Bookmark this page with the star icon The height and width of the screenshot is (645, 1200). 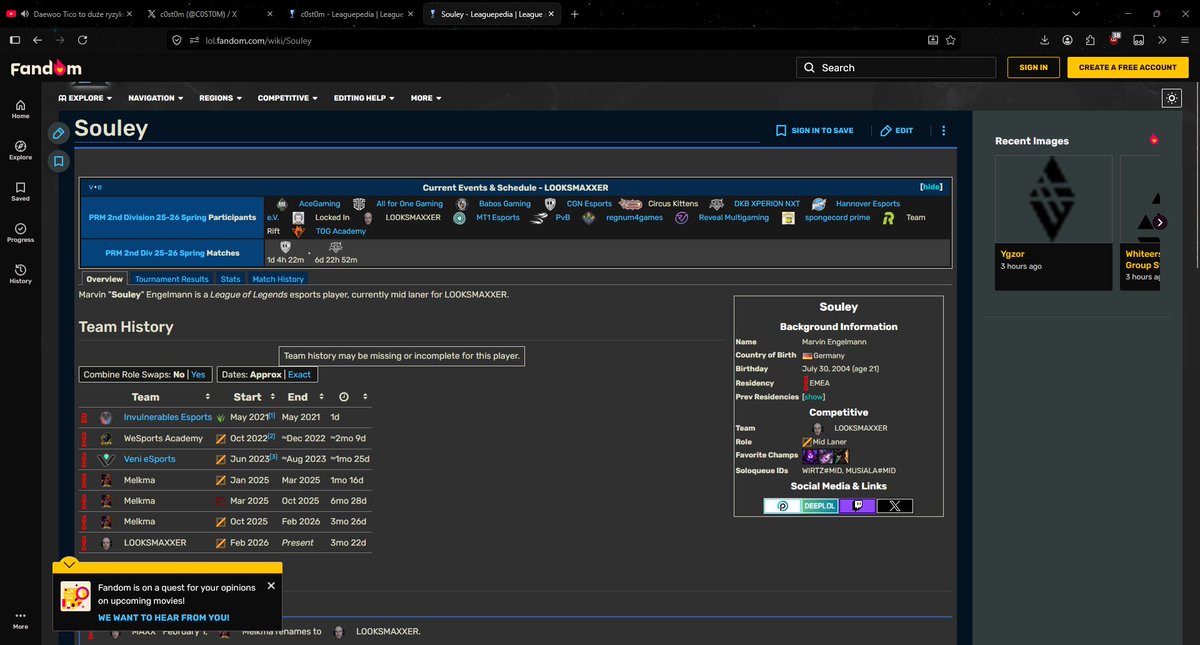[x=951, y=40]
